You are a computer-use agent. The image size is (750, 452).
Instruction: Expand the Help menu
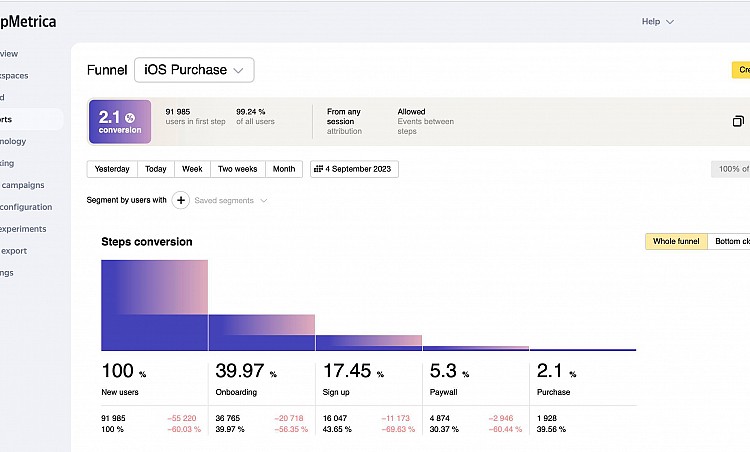(657, 21)
